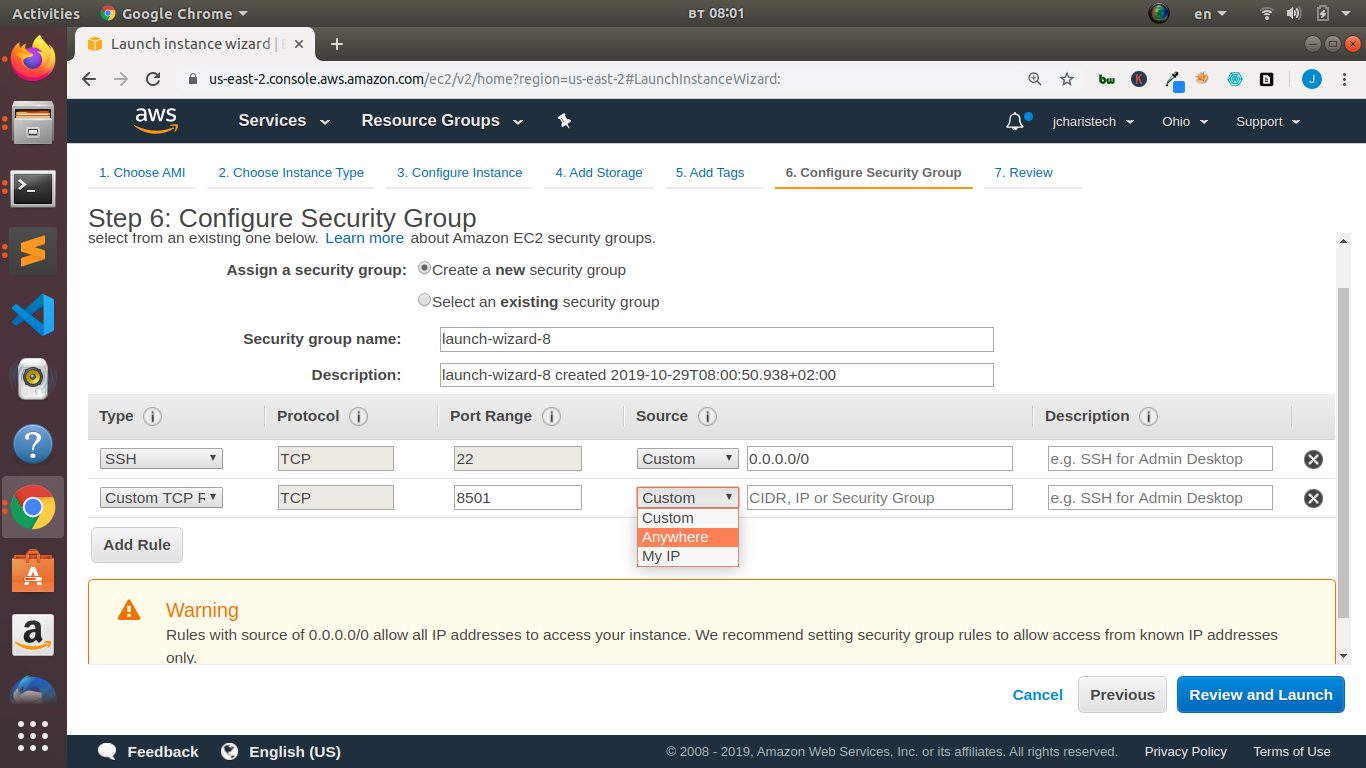Open the notifications bell in the AWS navbar

coord(1013,120)
